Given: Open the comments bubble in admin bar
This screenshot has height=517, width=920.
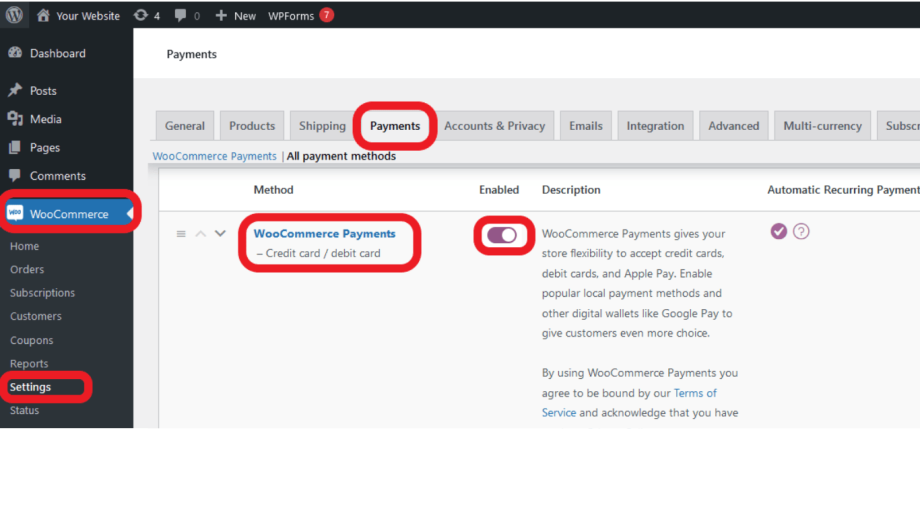Looking at the screenshot, I should click(x=187, y=16).
